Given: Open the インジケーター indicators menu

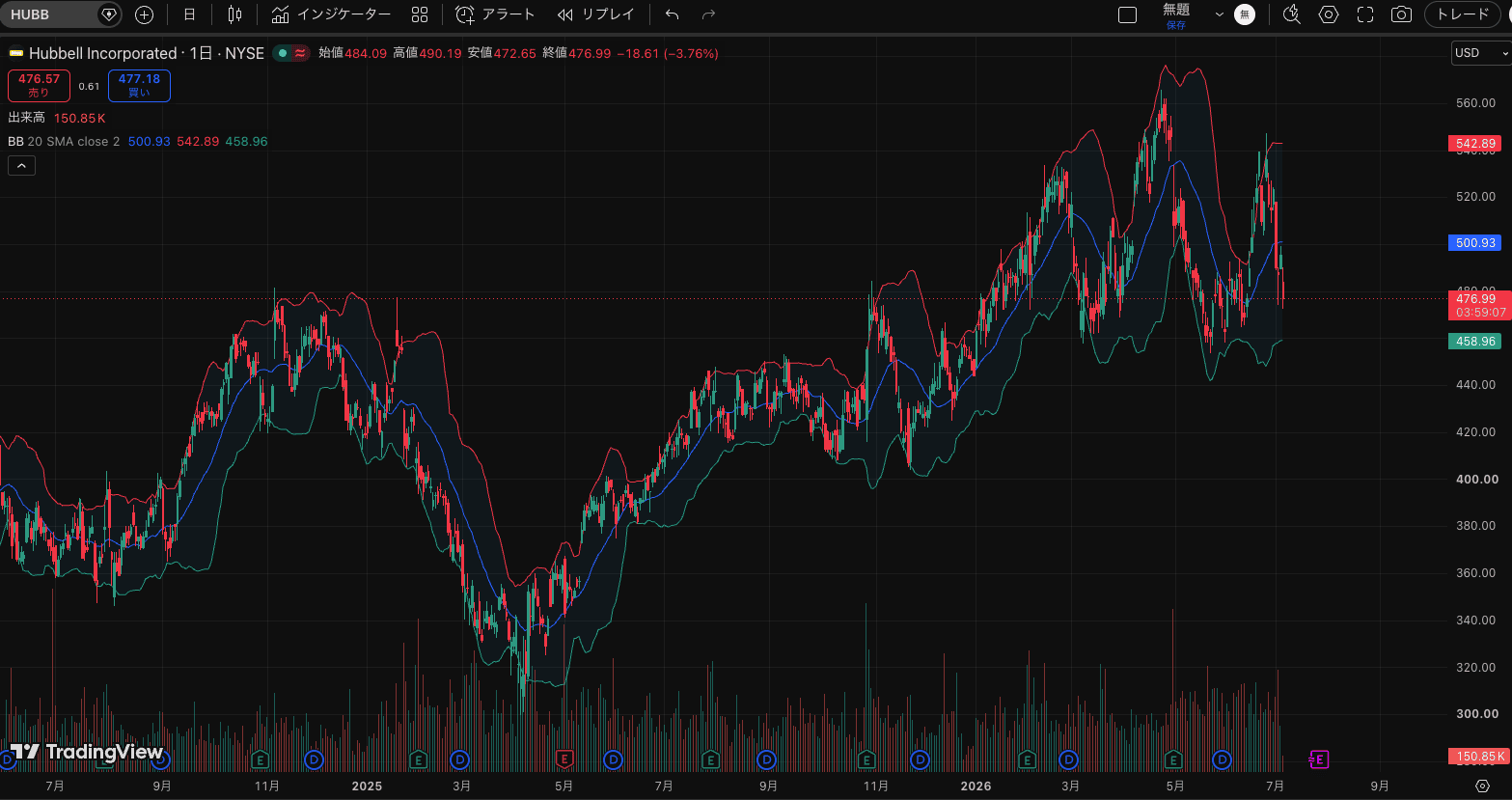Looking at the screenshot, I should (332, 14).
